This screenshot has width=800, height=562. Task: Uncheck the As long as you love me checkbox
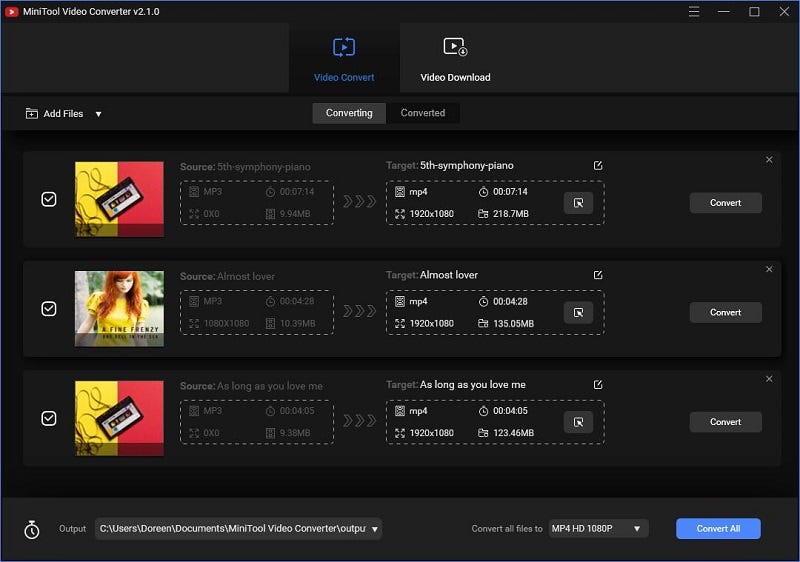tap(49, 418)
